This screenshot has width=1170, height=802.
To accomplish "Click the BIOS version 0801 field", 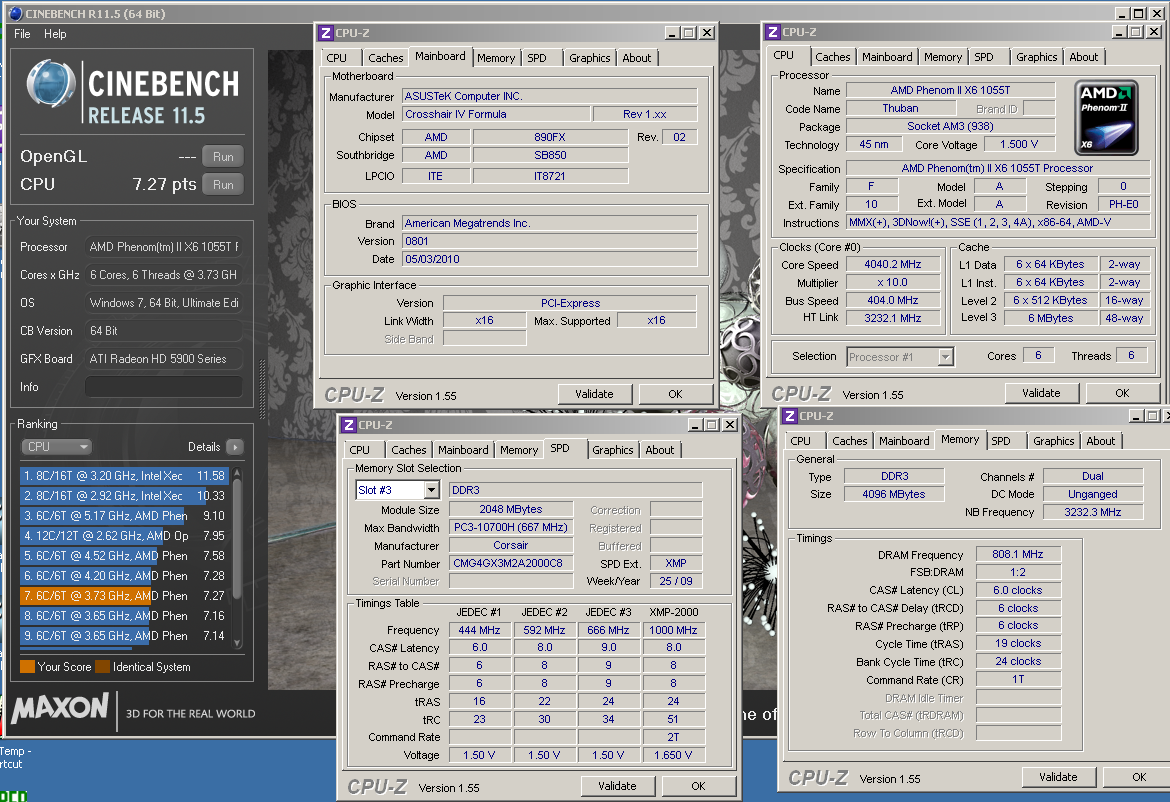I will point(550,241).
